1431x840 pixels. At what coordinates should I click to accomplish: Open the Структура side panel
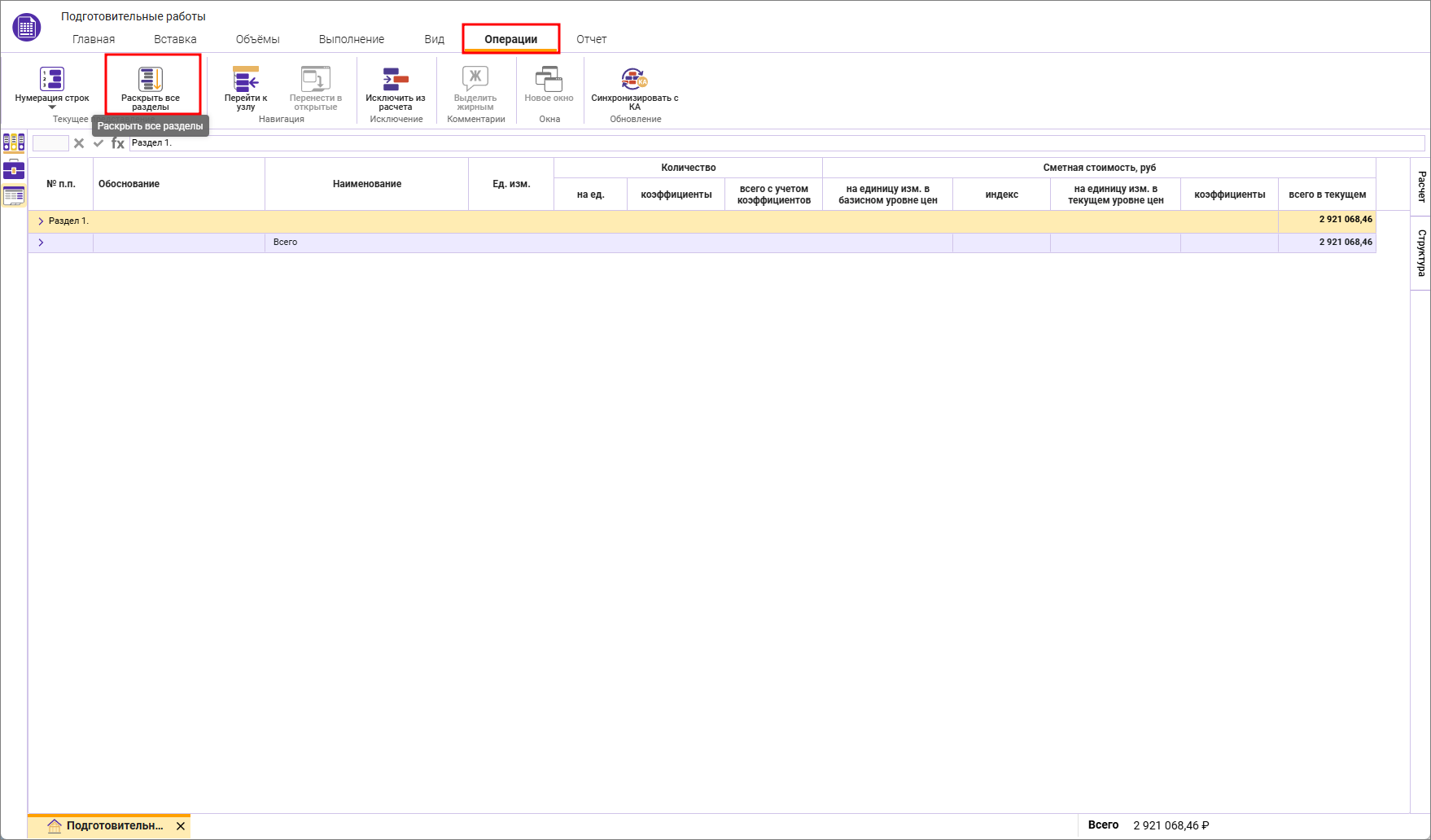pos(1421,253)
